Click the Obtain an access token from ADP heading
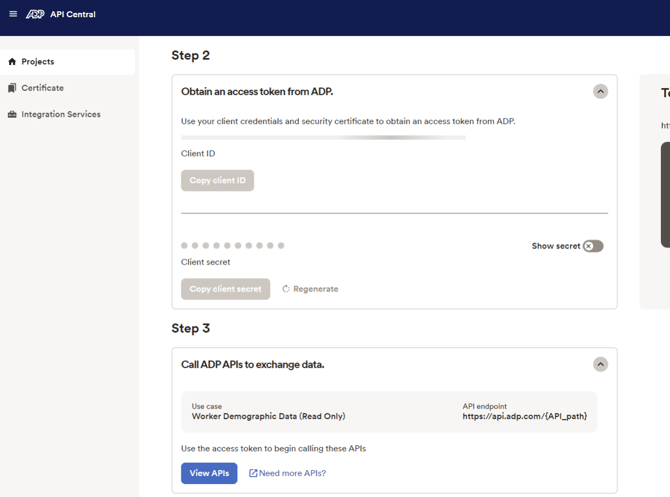 tap(257, 91)
